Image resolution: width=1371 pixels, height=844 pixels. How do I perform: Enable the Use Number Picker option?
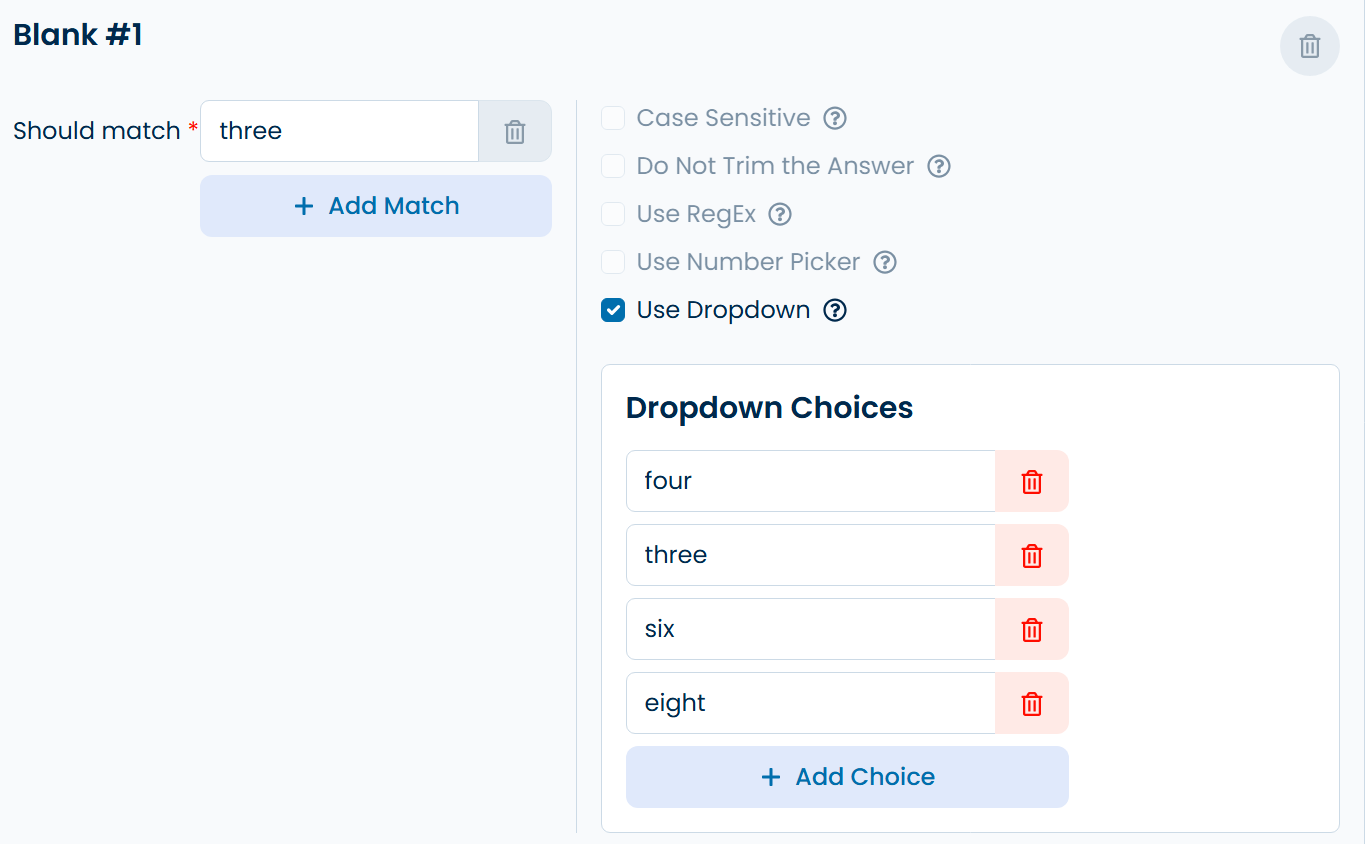tap(612, 262)
